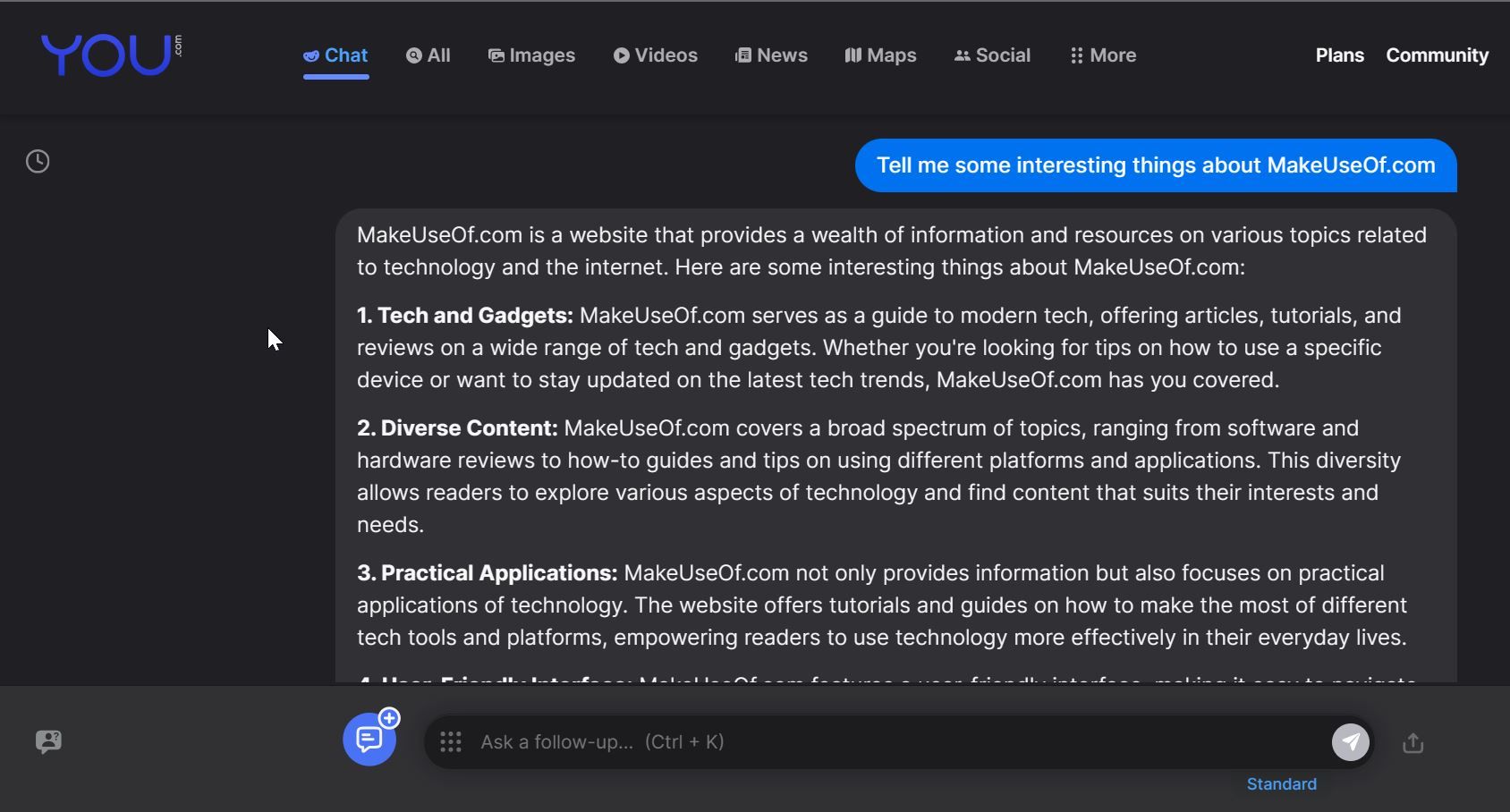
Task: Open the apps grid inside the input bar
Action: click(x=450, y=741)
